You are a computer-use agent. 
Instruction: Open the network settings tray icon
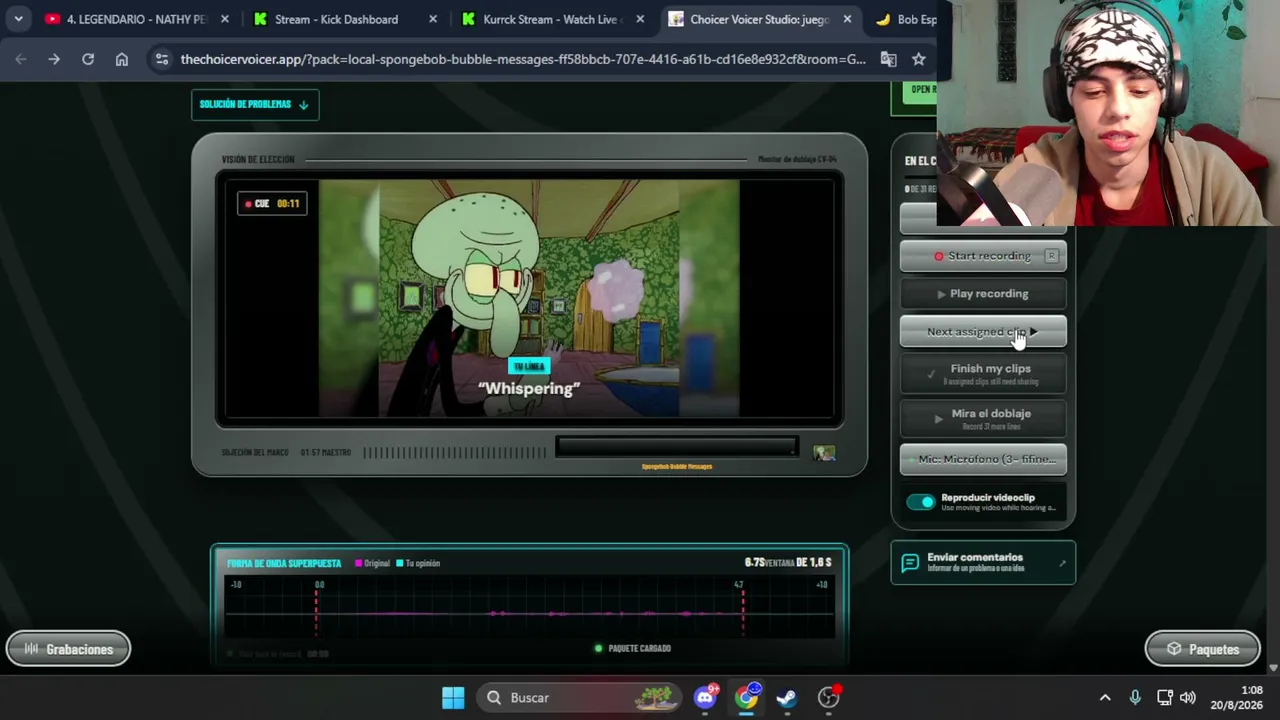click(1165, 697)
